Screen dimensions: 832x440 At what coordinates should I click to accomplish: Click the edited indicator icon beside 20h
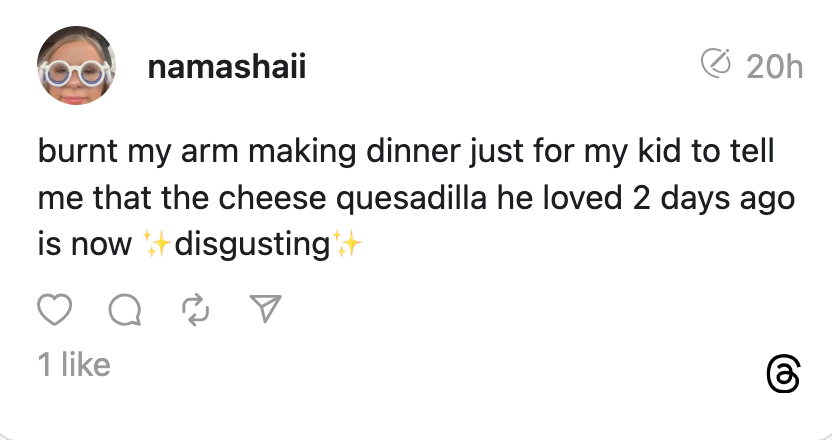pos(716,65)
